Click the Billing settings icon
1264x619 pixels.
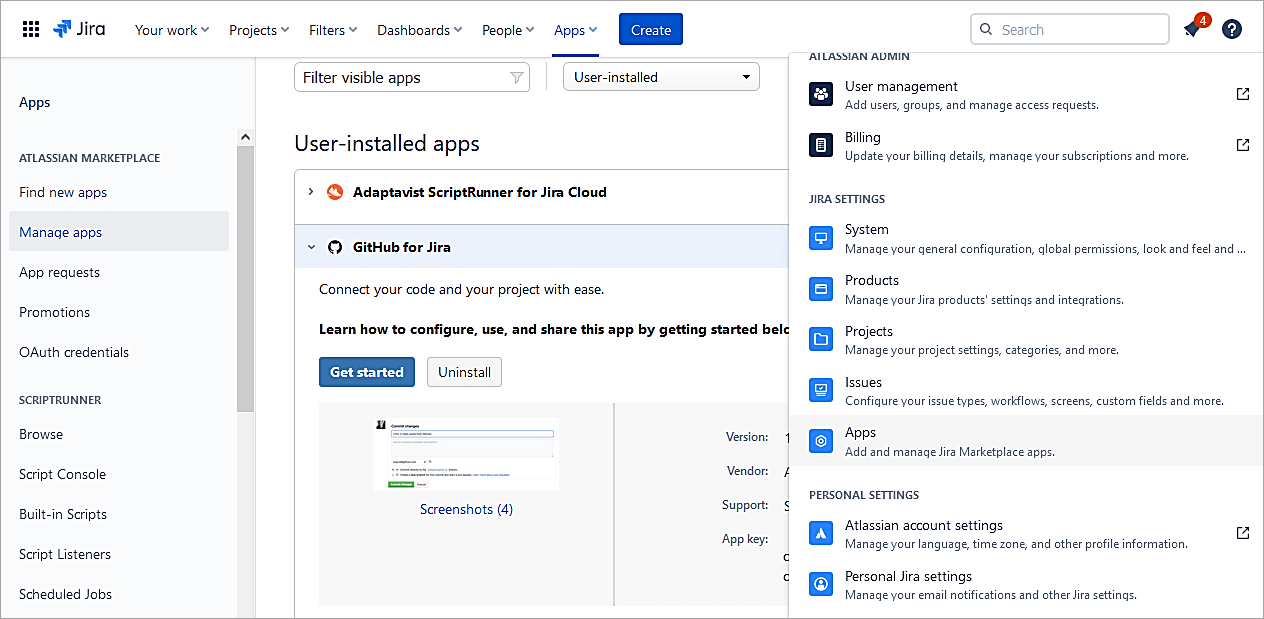pyautogui.click(x=821, y=145)
